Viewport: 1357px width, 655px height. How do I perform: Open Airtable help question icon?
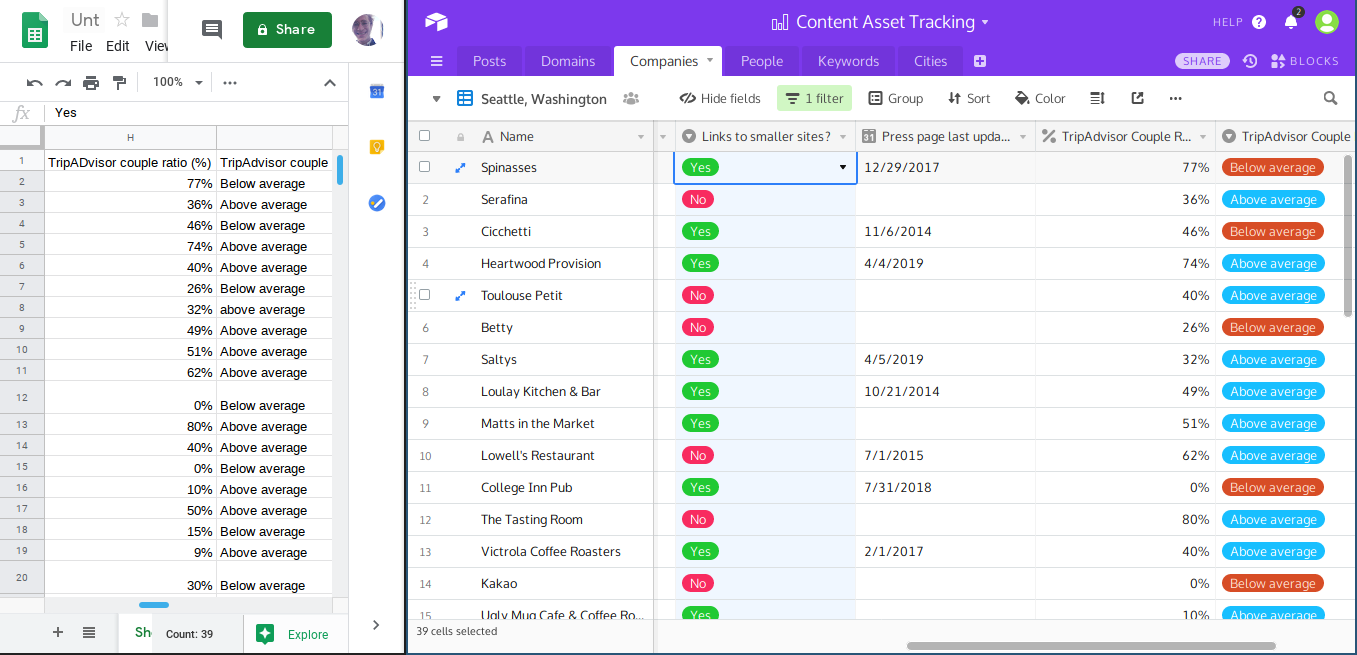pos(1259,22)
